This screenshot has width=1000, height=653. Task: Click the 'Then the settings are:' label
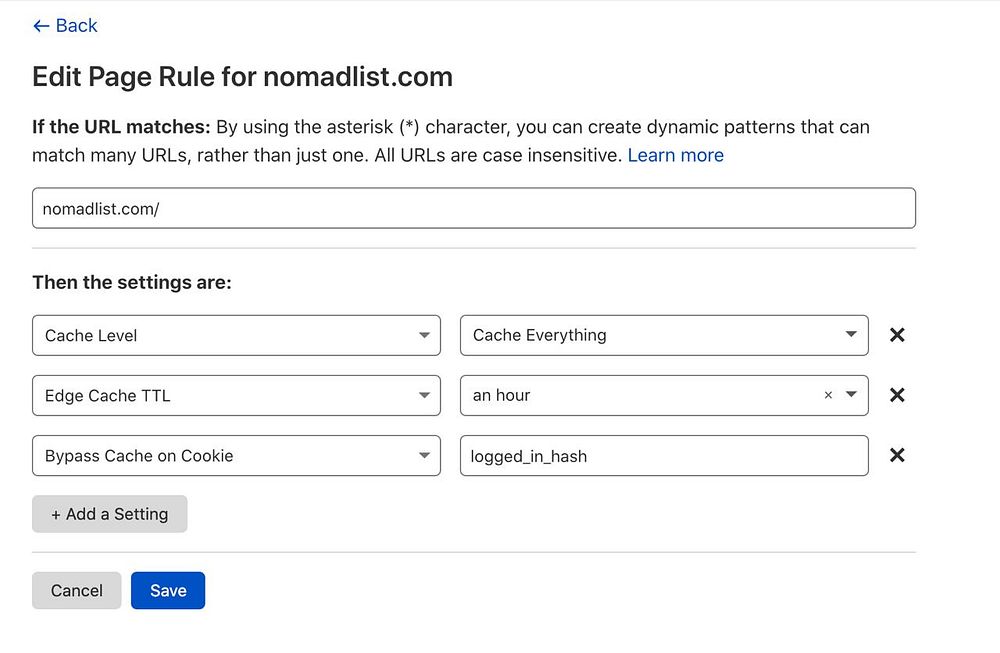[132, 283]
